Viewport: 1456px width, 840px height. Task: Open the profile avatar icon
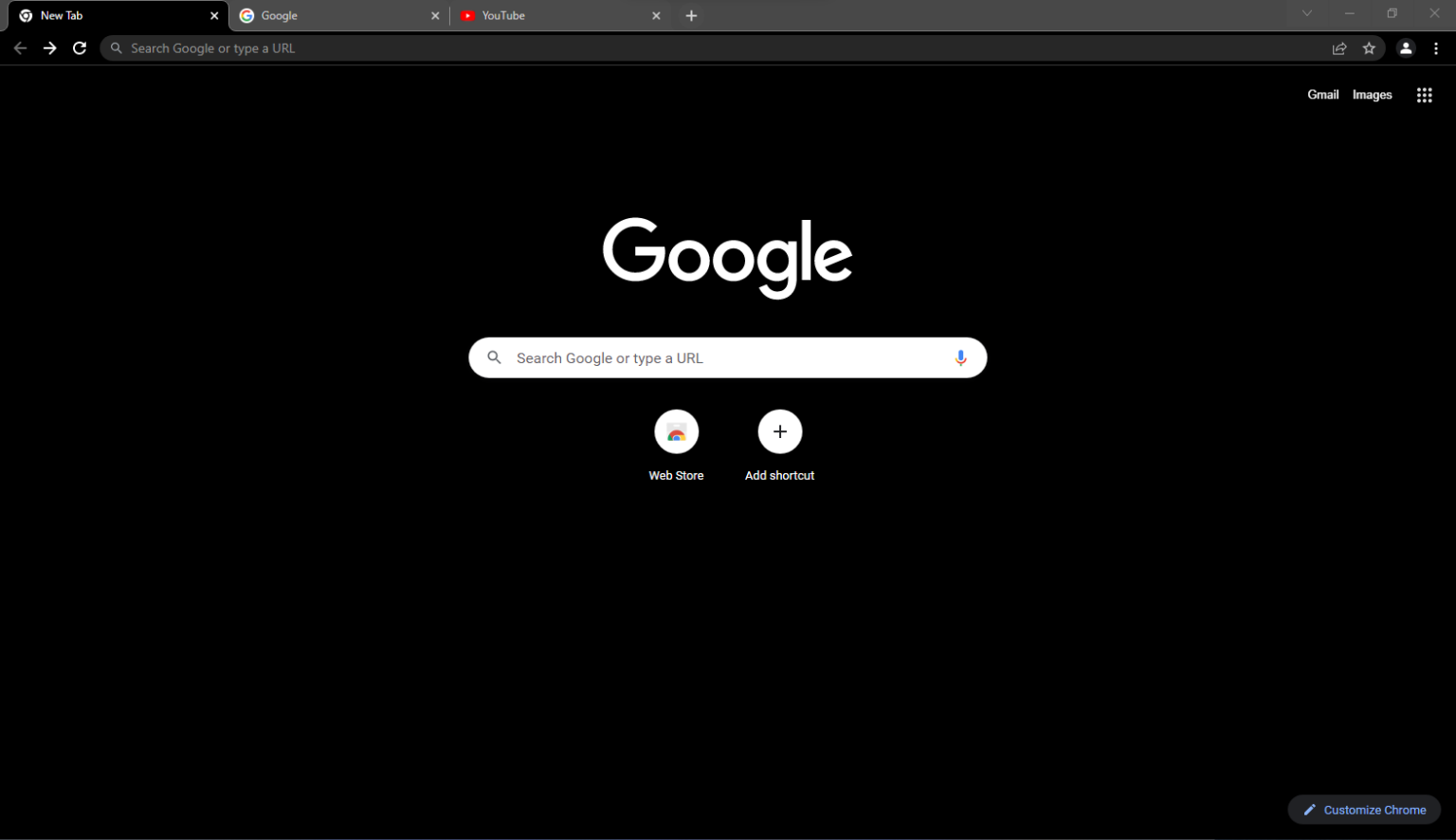[1406, 47]
